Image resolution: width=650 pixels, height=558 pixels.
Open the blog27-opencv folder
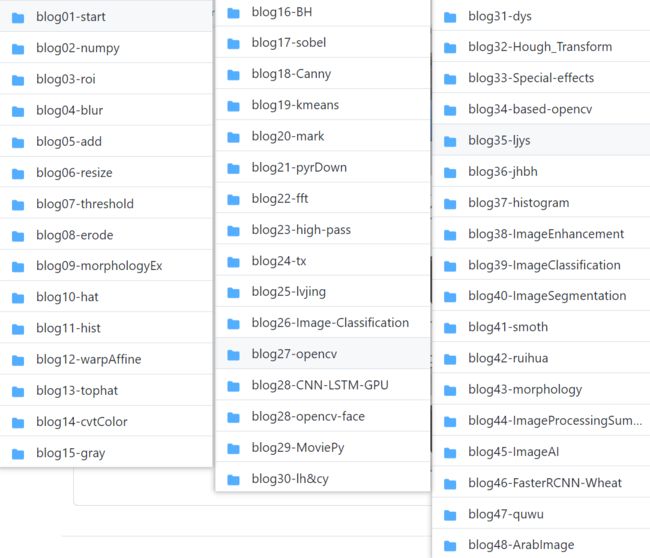(x=323, y=354)
